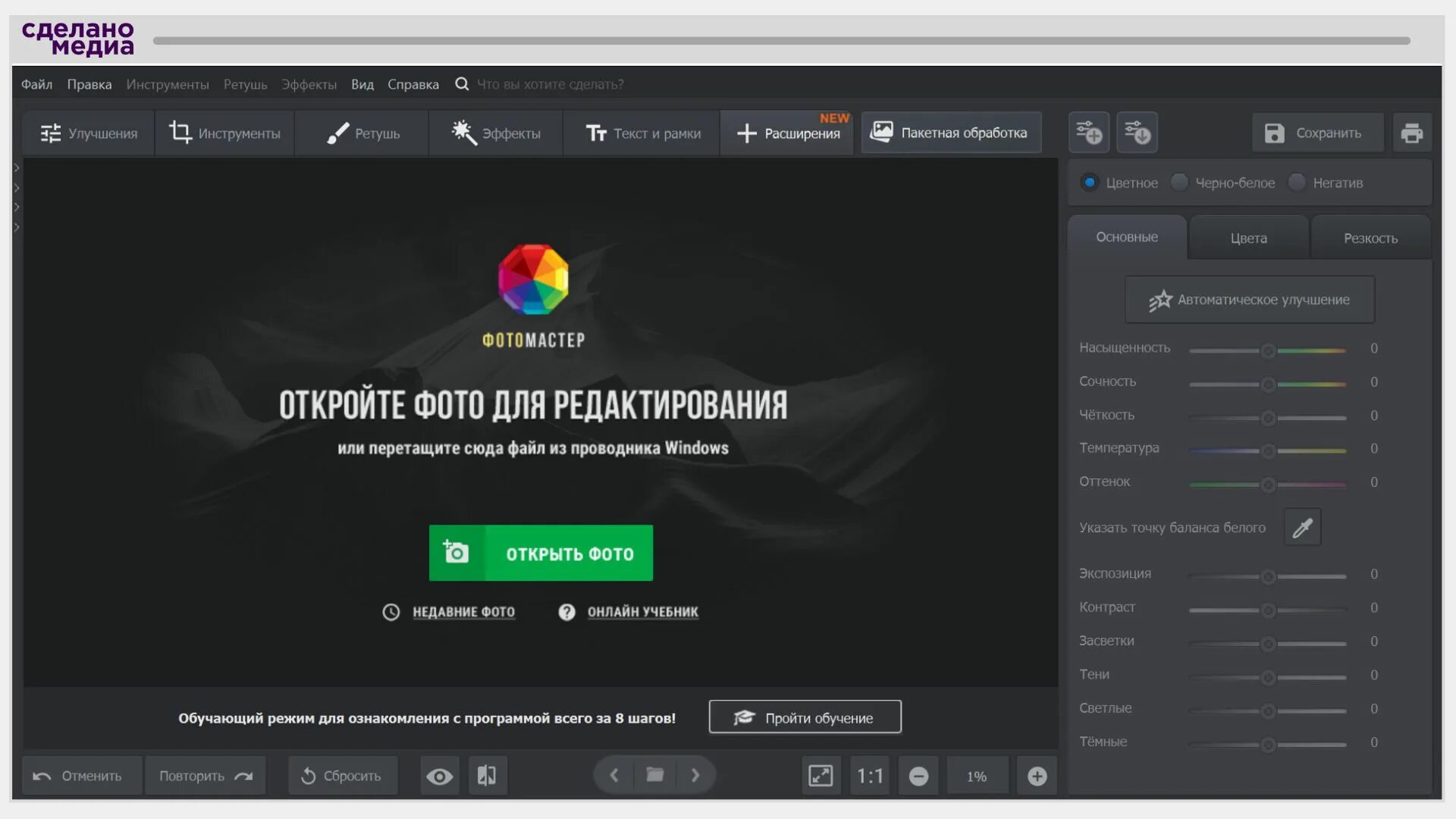Open the Инструменты crop toolbar section
The height and width of the screenshot is (819, 1456).
pos(224,133)
